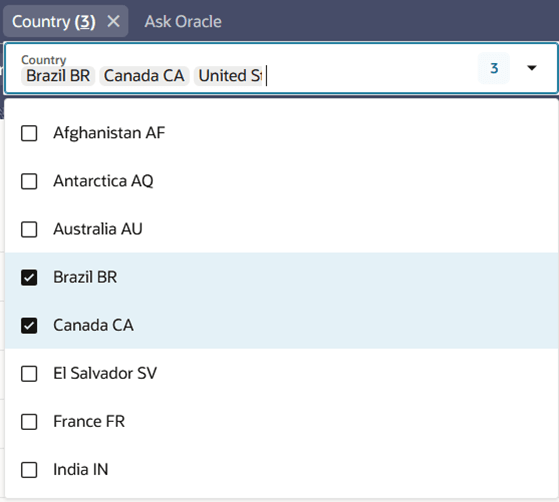The image size is (559, 502).
Task: Click the Brazil BR selected chip
Action: [58, 76]
